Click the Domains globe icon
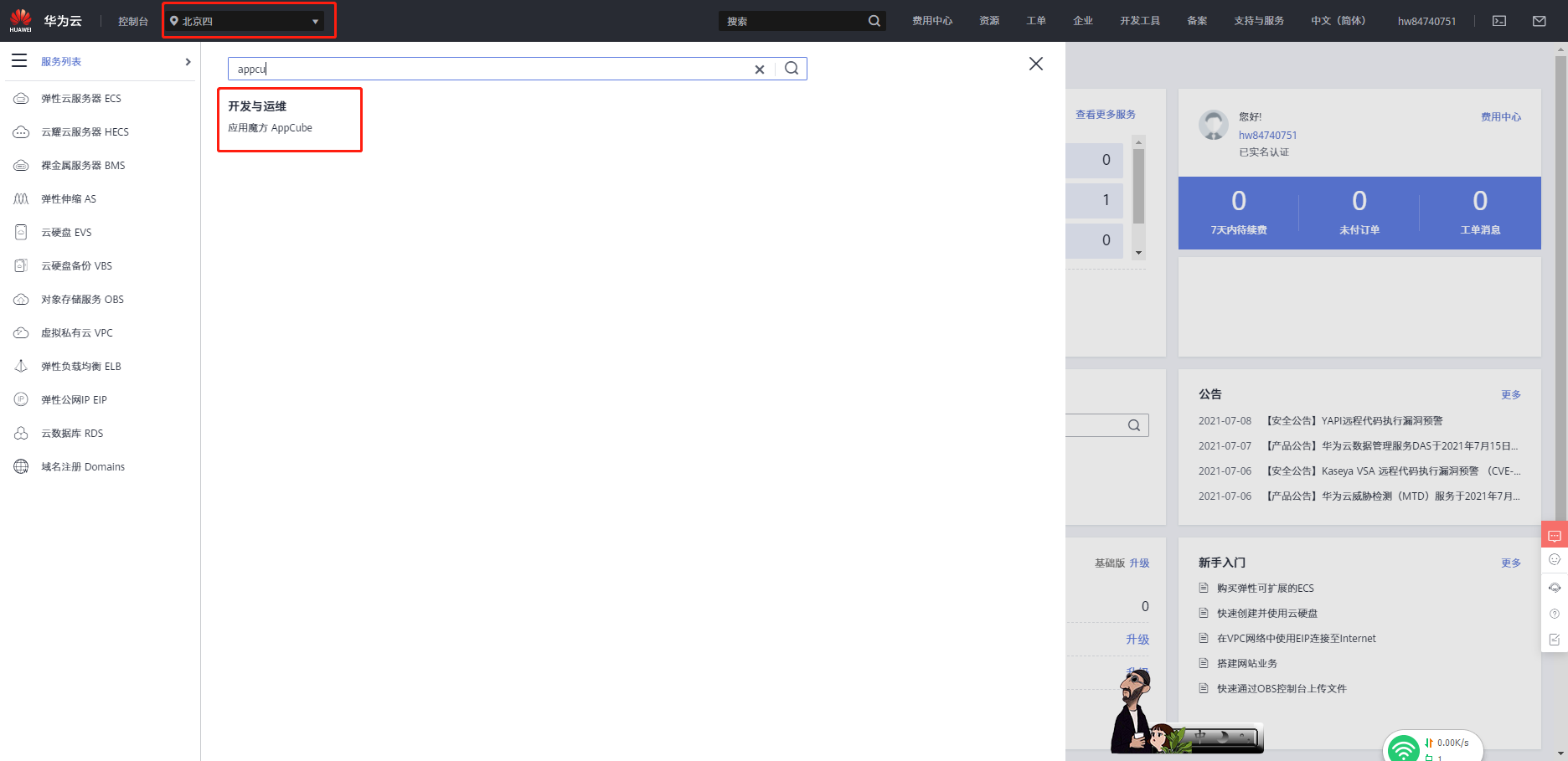Image resolution: width=1568 pixels, height=761 pixels. (21, 467)
